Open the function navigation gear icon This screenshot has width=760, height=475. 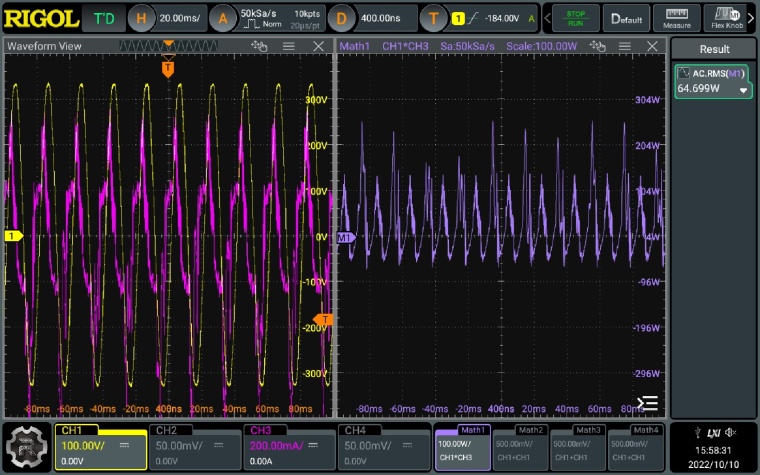[29, 447]
